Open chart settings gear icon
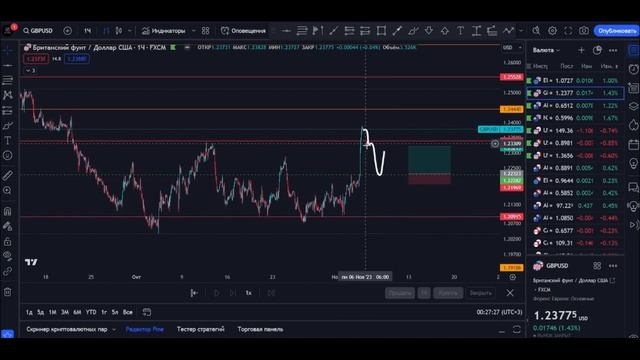The image size is (640, 360). coord(552,31)
